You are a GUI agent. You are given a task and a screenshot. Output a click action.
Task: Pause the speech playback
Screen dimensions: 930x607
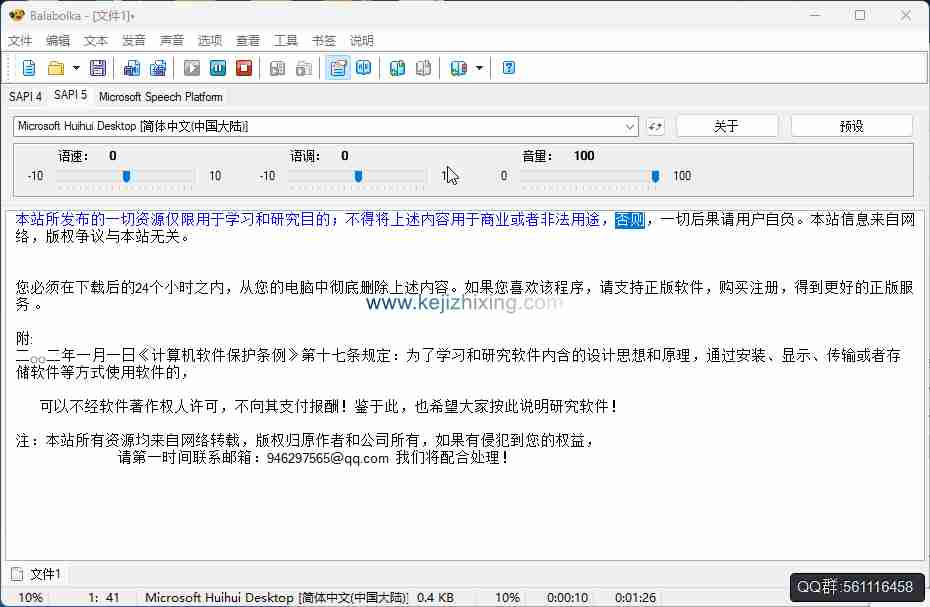coord(218,68)
